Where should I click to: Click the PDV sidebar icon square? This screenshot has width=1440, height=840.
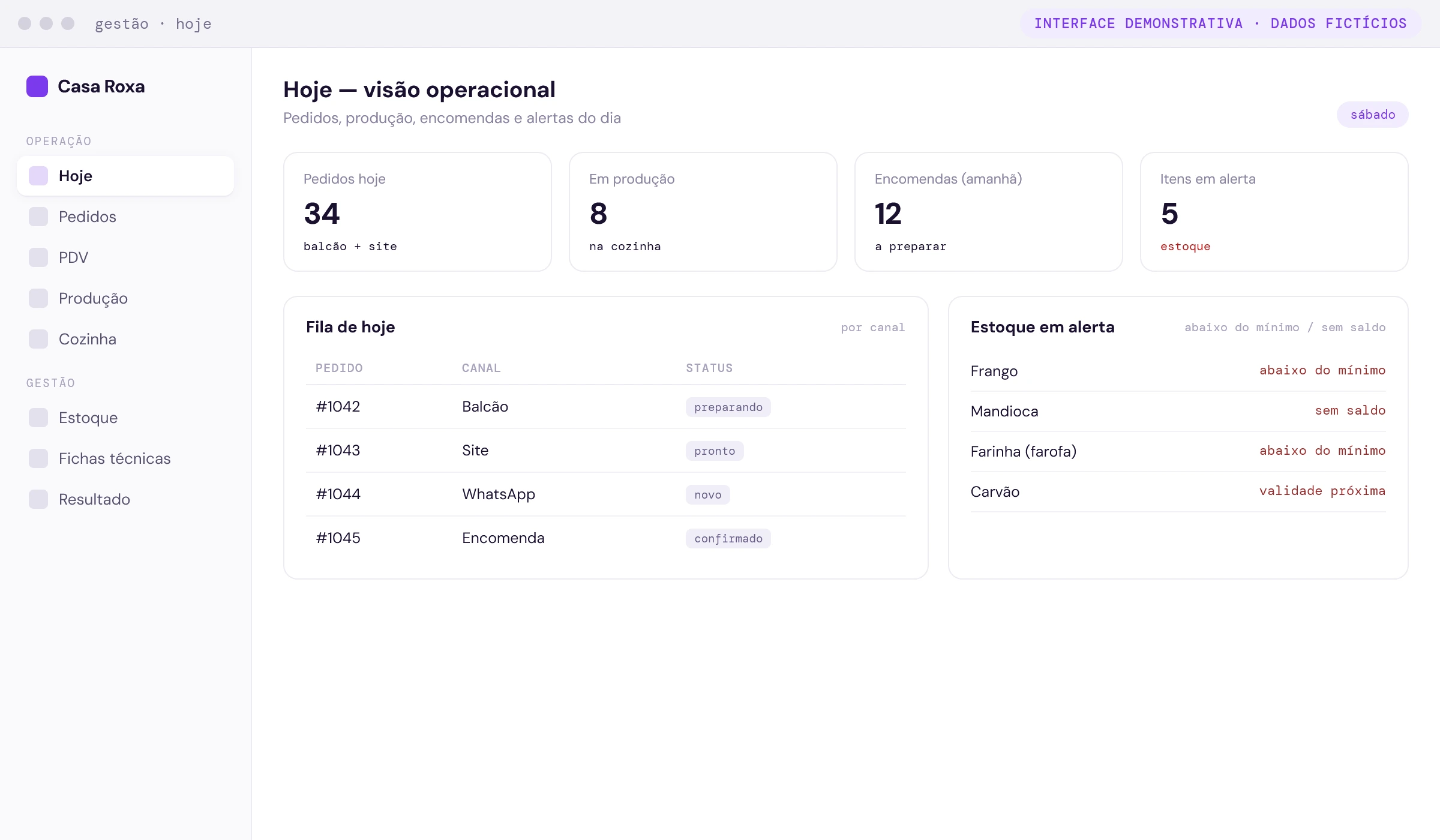pyautogui.click(x=38, y=257)
